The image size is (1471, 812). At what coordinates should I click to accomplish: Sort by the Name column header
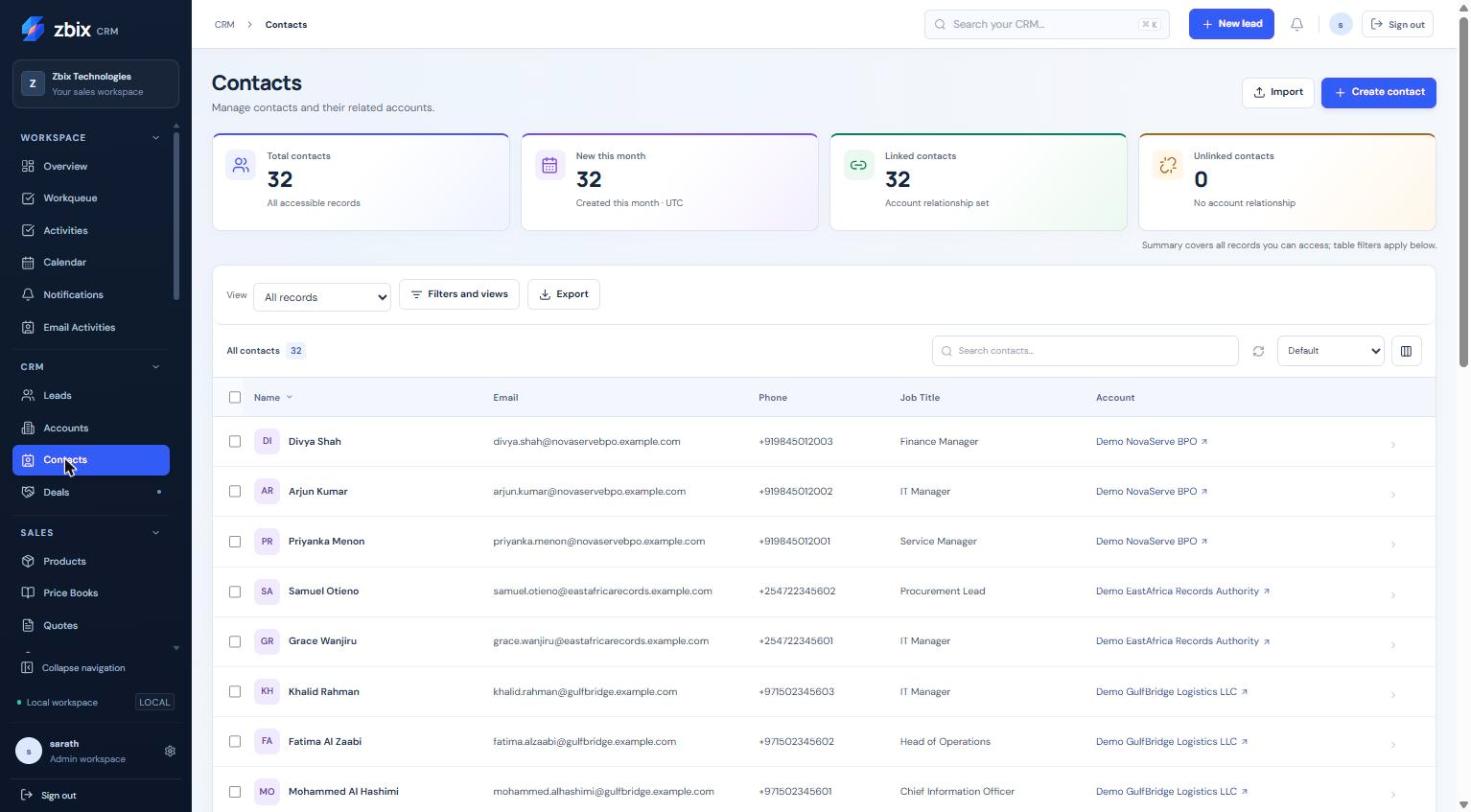coord(273,397)
